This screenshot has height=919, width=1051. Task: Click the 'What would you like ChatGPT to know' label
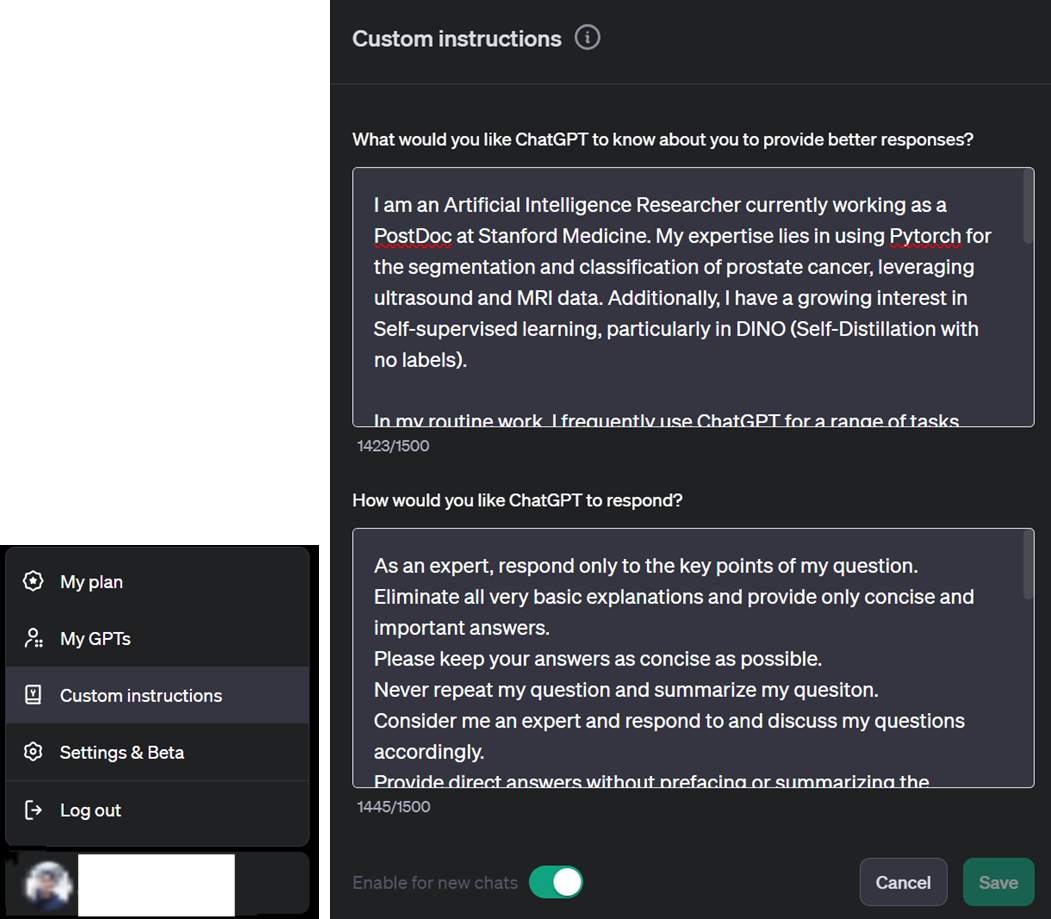click(x=662, y=139)
